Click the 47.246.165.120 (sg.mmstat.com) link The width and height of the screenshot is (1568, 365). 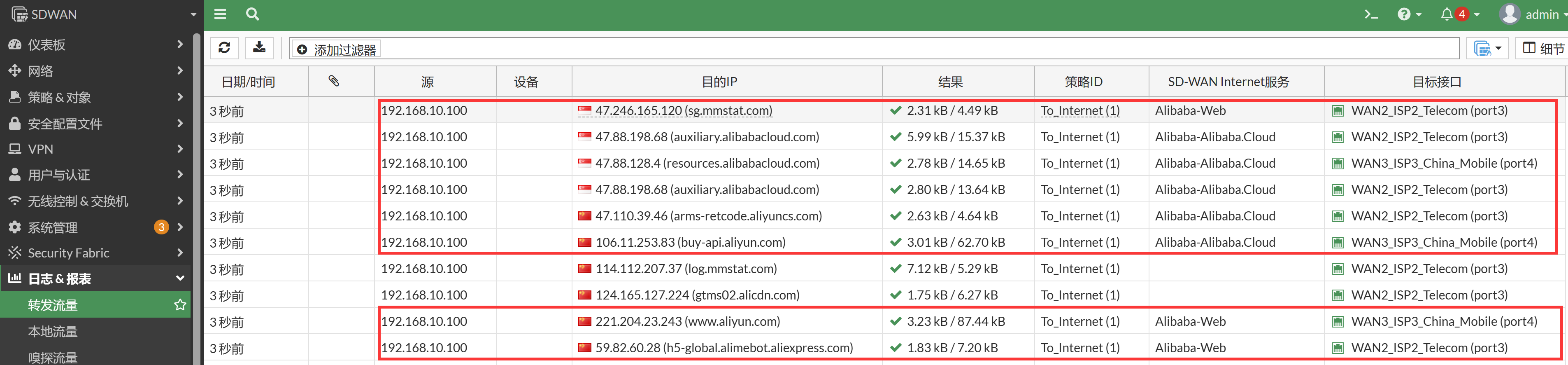[683, 110]
